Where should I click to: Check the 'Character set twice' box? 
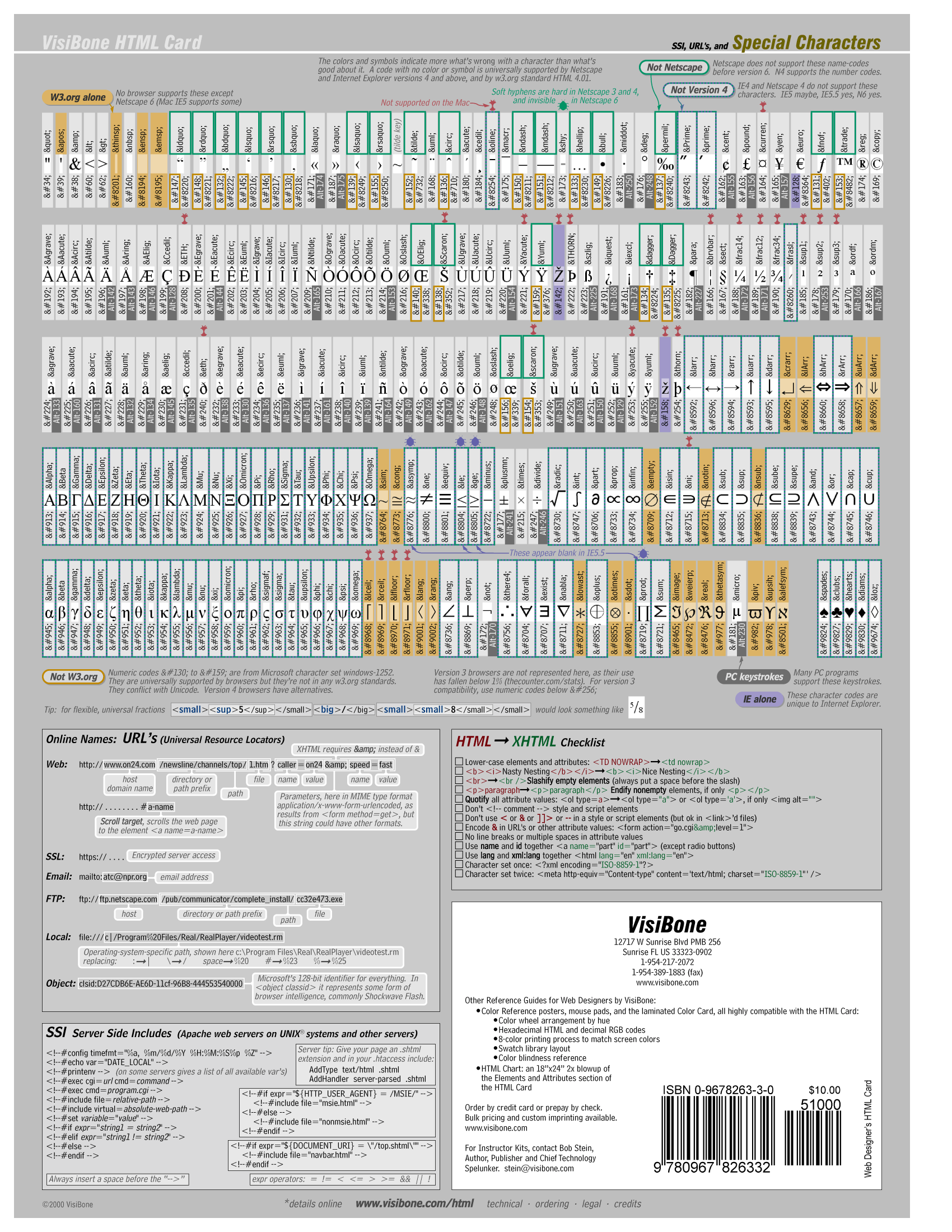[x=459, y=874]
